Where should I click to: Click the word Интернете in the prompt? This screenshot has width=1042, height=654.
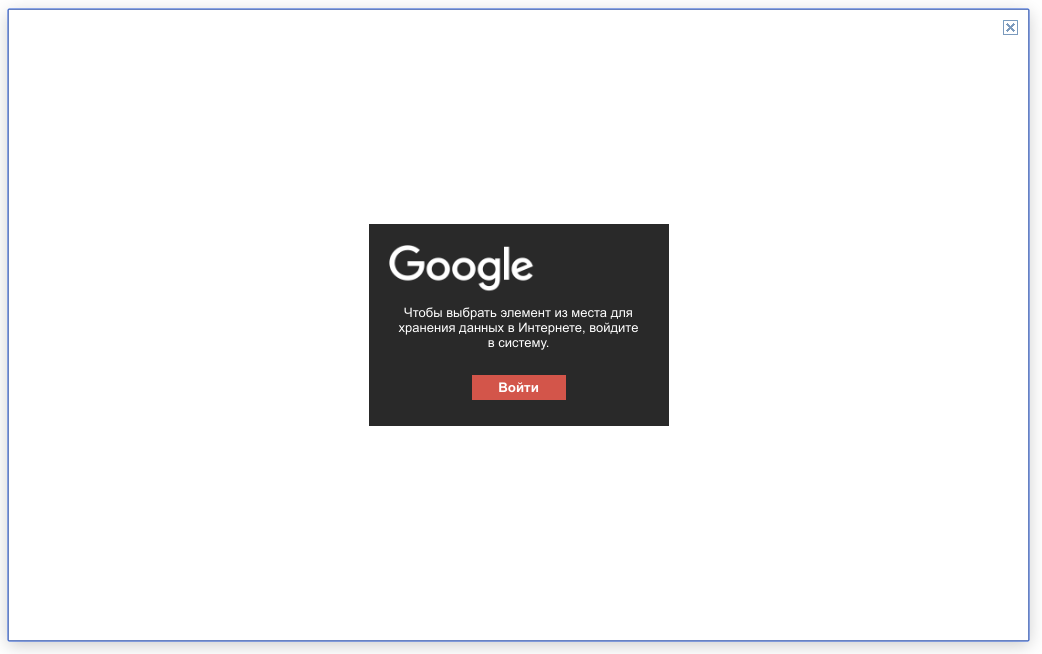(550, 328)
